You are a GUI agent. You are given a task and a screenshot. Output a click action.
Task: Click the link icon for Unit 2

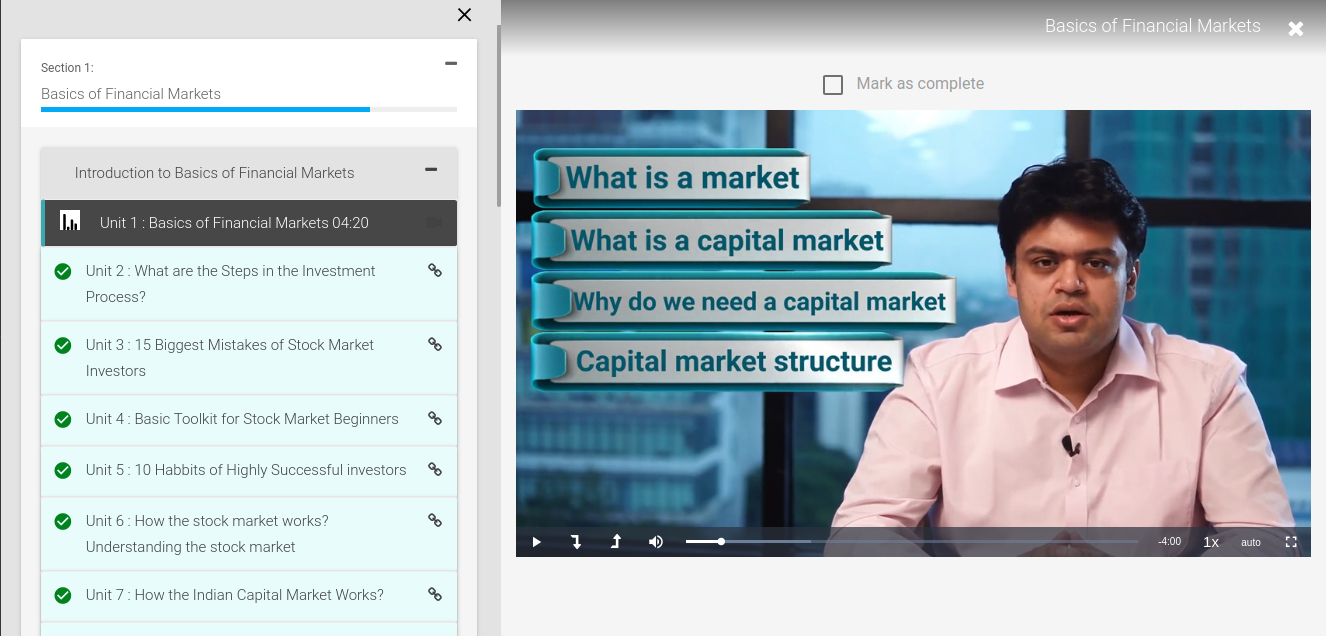point(435,270)
